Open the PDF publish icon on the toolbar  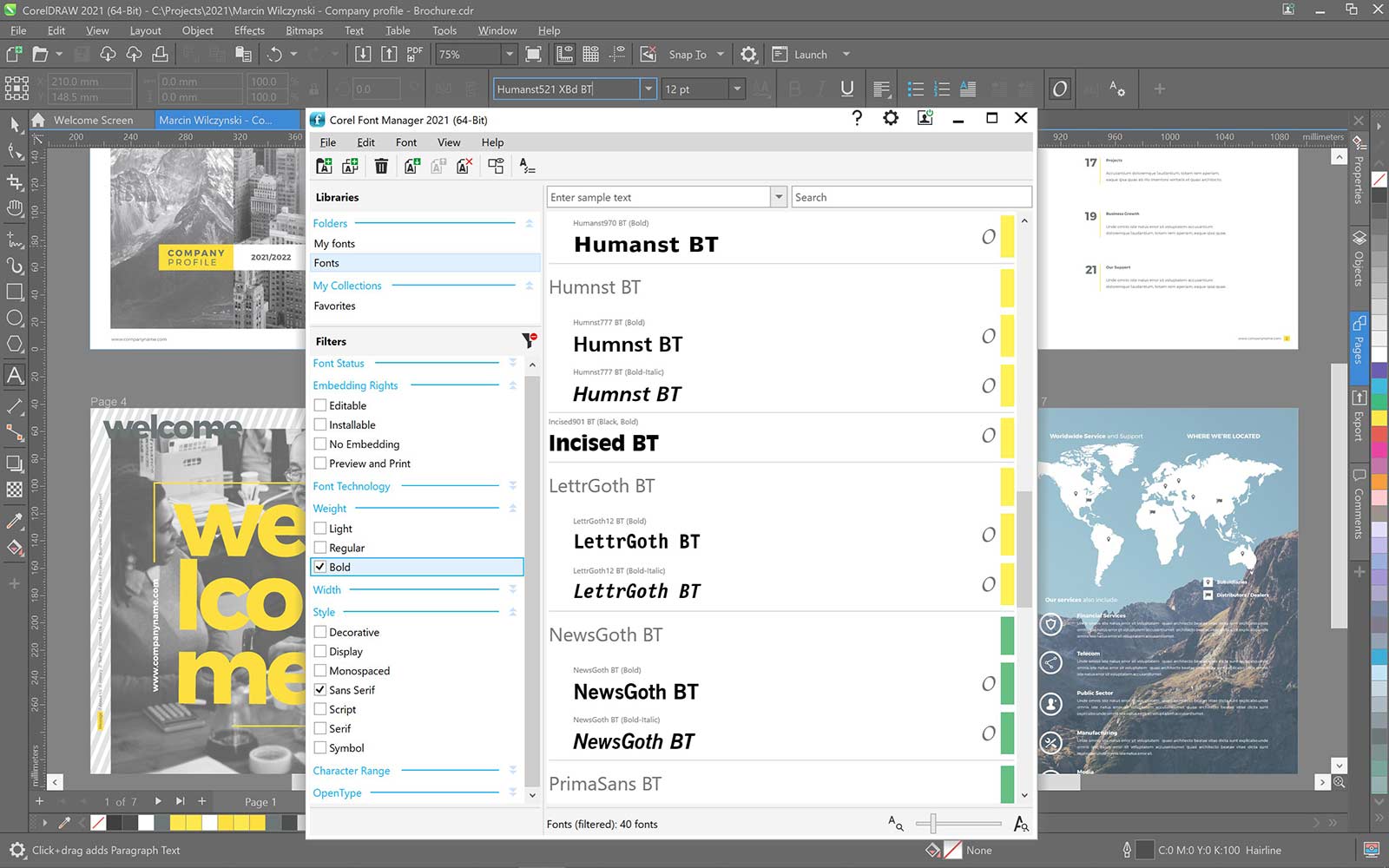click(x=415, y=53)
